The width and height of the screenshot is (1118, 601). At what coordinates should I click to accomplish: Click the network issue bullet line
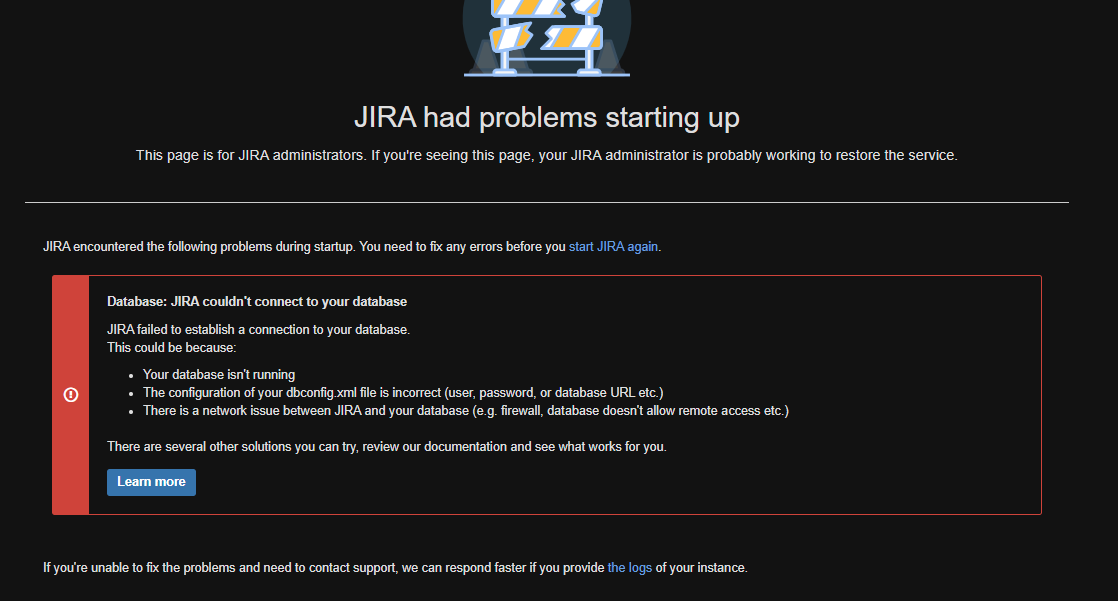pyautogui.click(x=466, y=411)
